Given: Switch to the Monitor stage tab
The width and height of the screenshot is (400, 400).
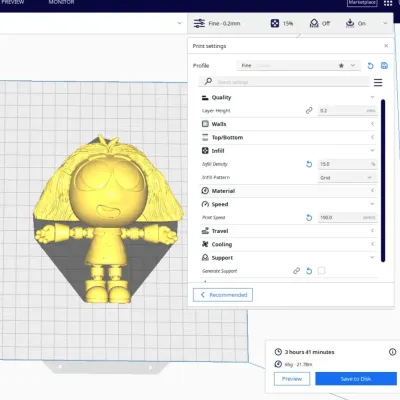Looking at the screenshot, I should point(61,2).
